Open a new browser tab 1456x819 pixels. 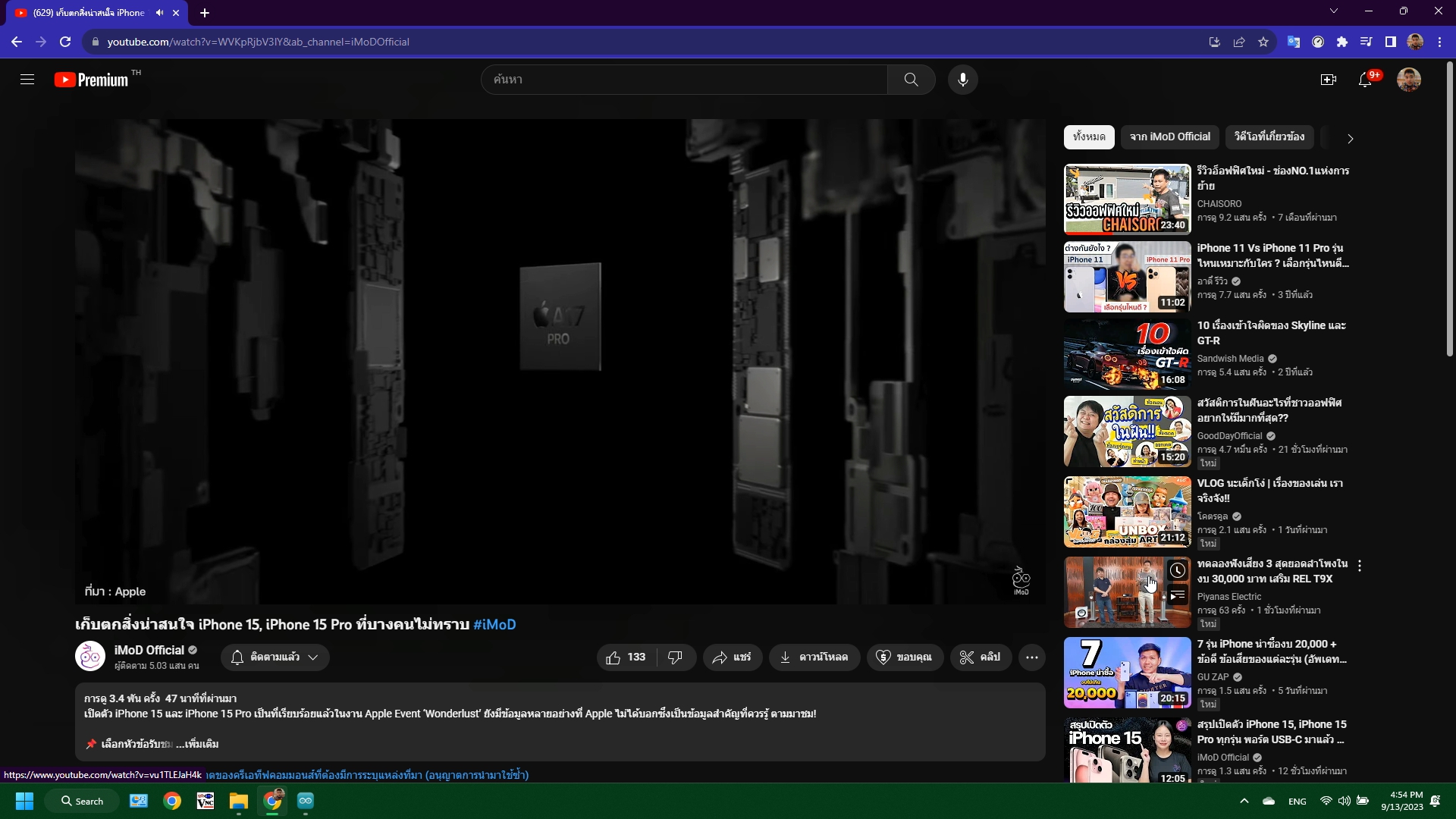(x=205, y=13)
